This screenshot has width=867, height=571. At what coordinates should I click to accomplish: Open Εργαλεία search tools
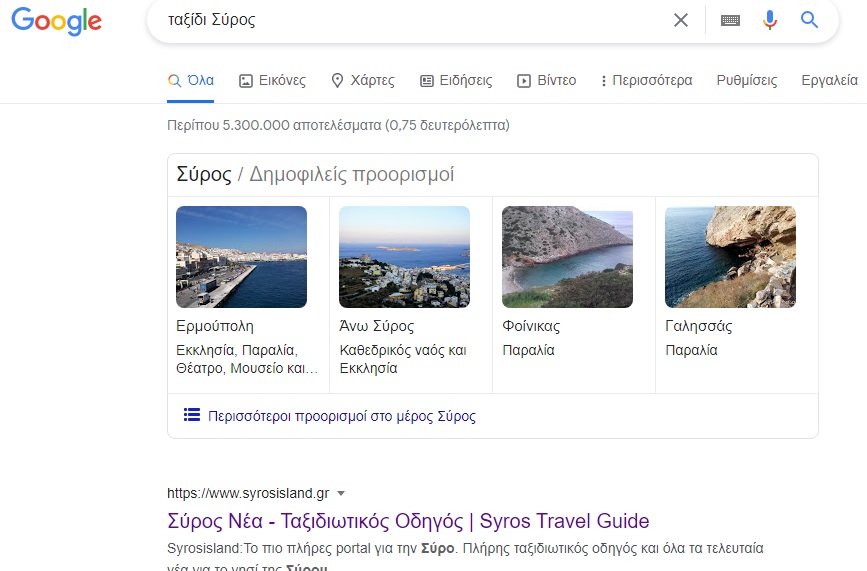(x=829, y=80)
